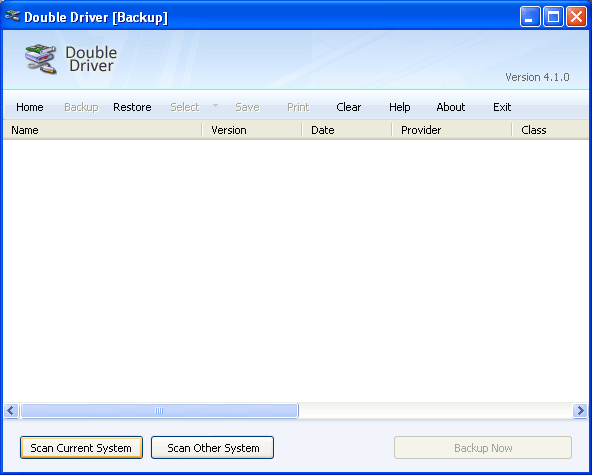
Task: Open the Help toolbar item
Action: click(399, 107)
